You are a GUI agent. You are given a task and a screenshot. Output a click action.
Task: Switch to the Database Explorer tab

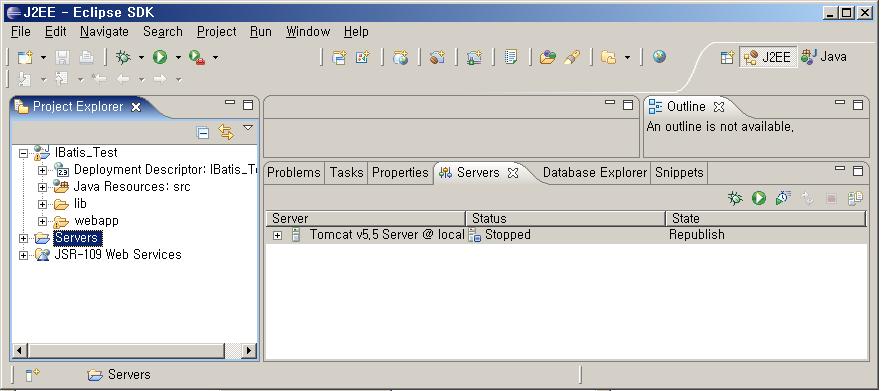point(595,173)
